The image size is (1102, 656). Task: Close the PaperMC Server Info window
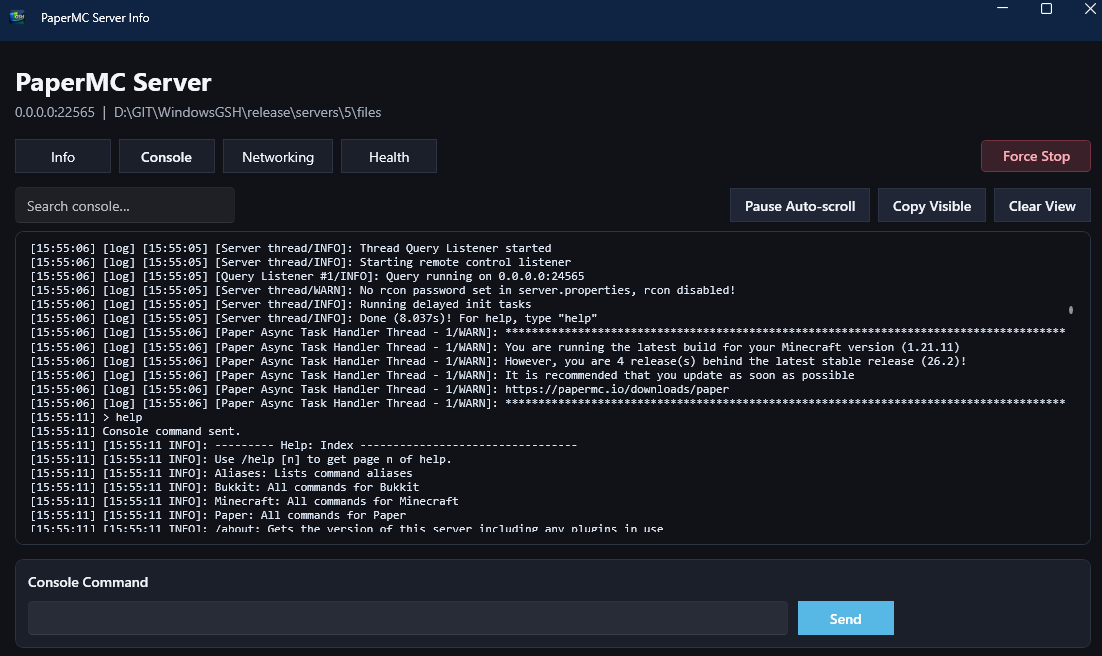(x=1089, y=8)
